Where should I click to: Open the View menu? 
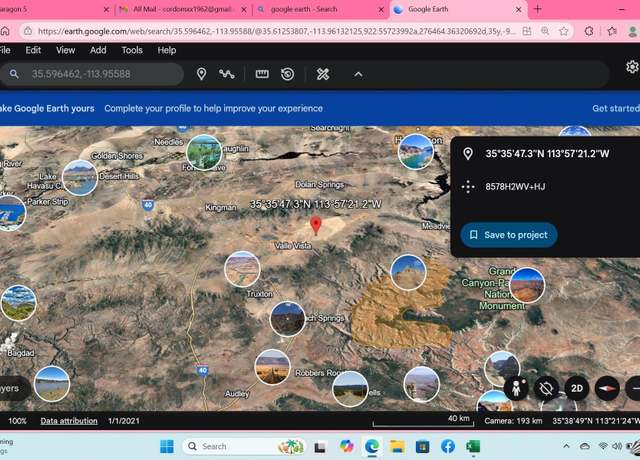[x=65, y=50]
